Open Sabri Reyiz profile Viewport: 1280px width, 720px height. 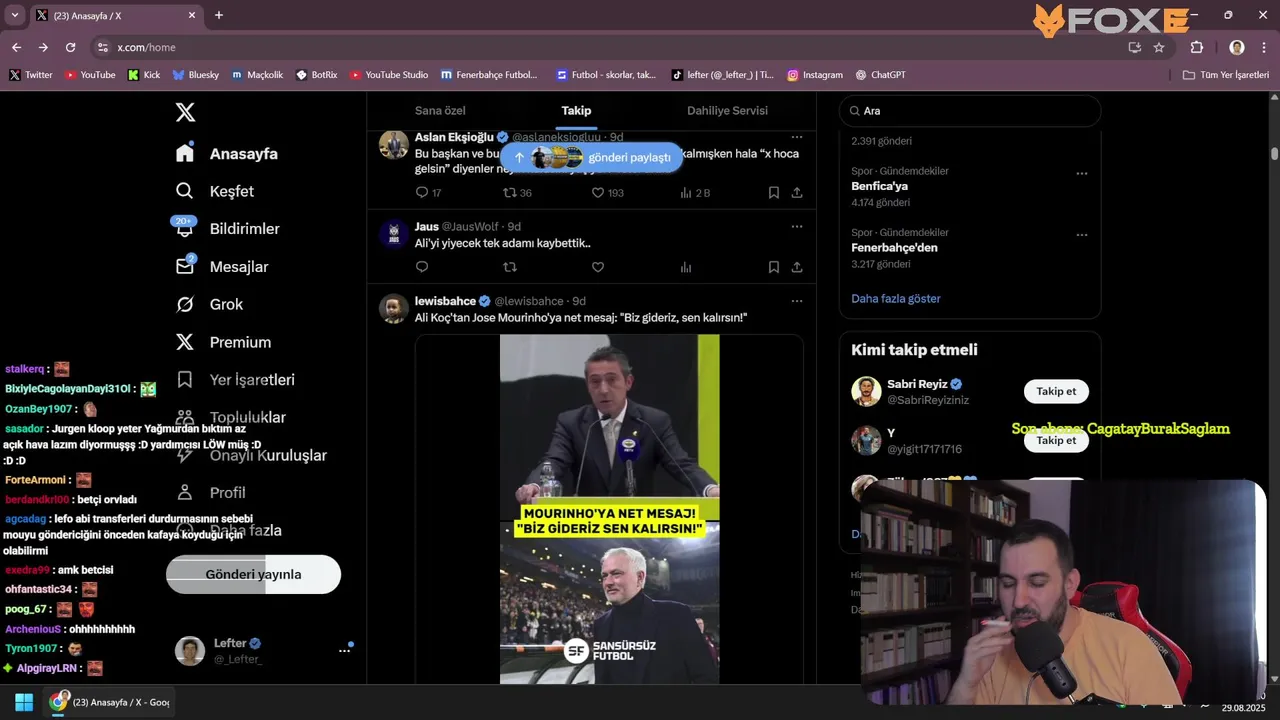917,384
